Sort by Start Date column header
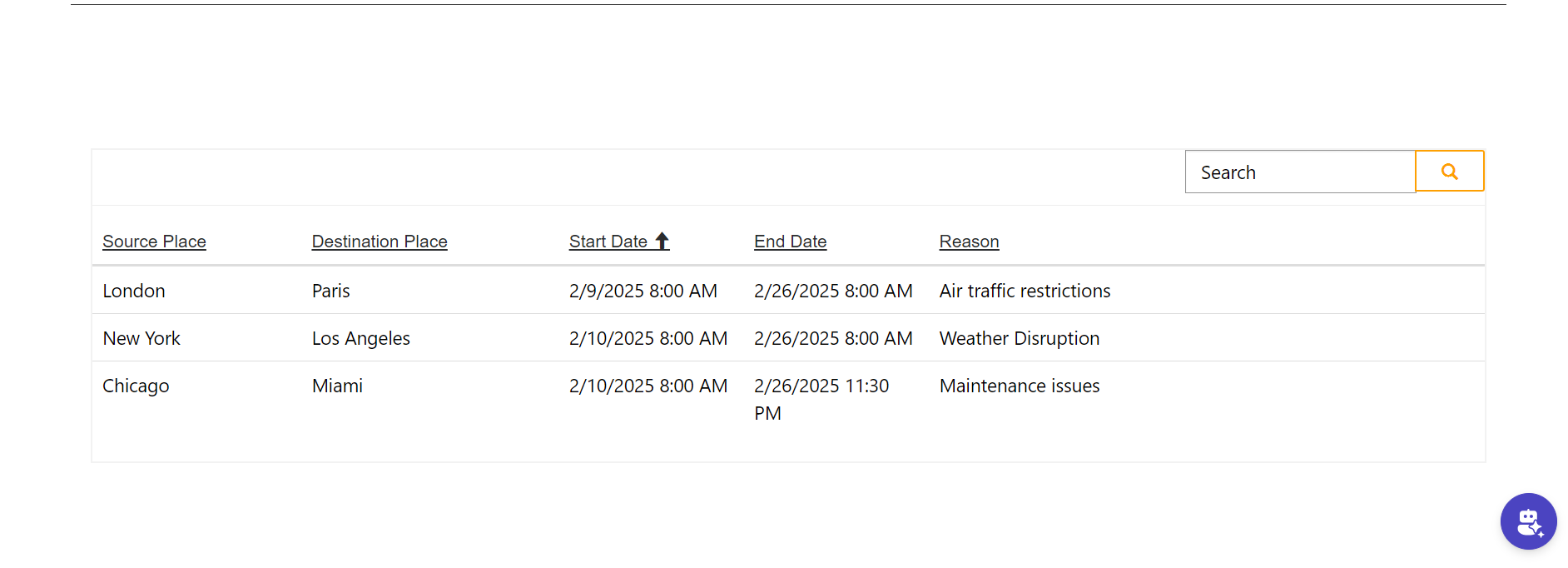1568x568 pixels. click(x=608, y=242)
